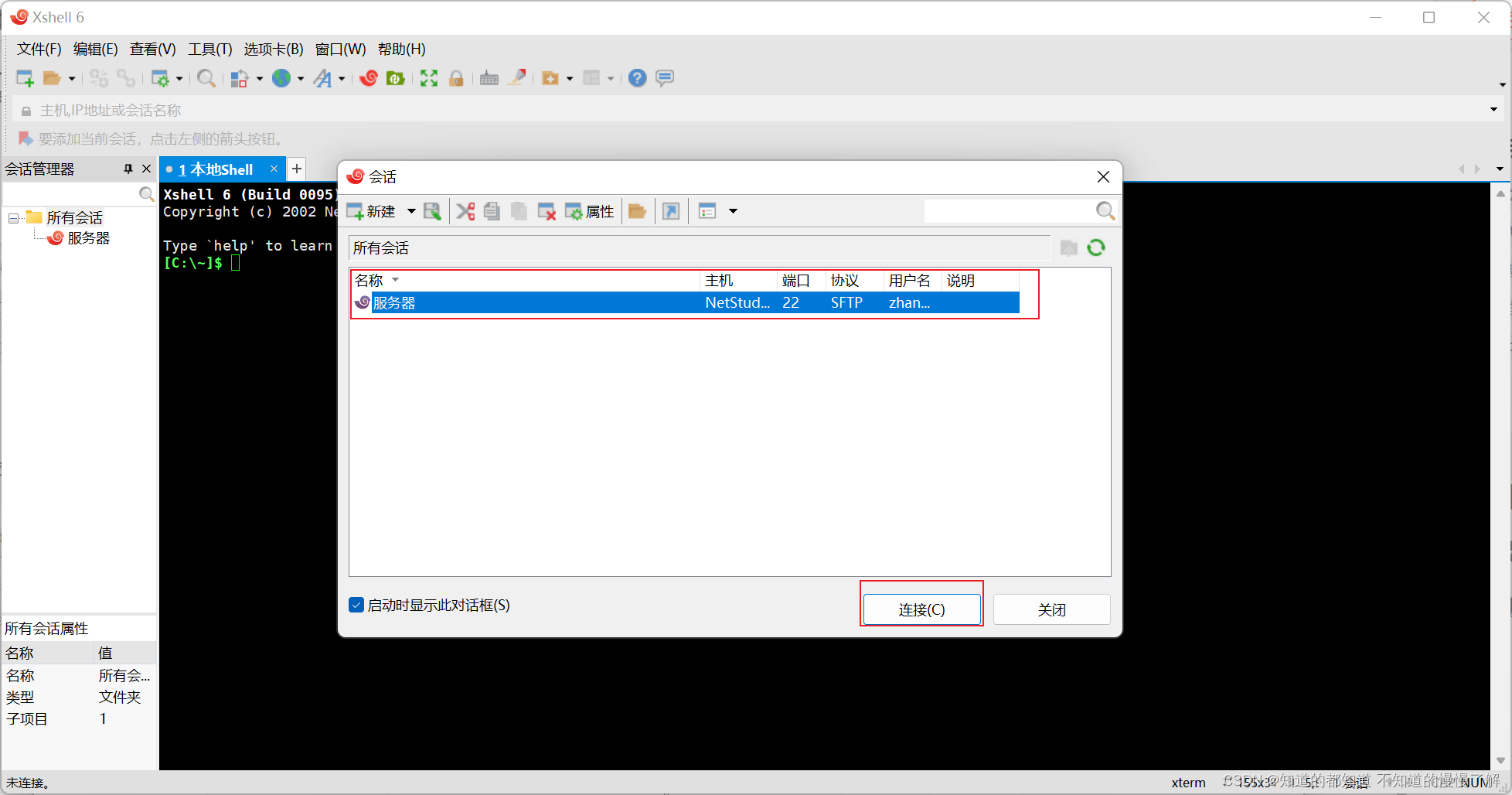Add a new tab with plus button
The image size is (1512, 795).
[x=297, y=169]
